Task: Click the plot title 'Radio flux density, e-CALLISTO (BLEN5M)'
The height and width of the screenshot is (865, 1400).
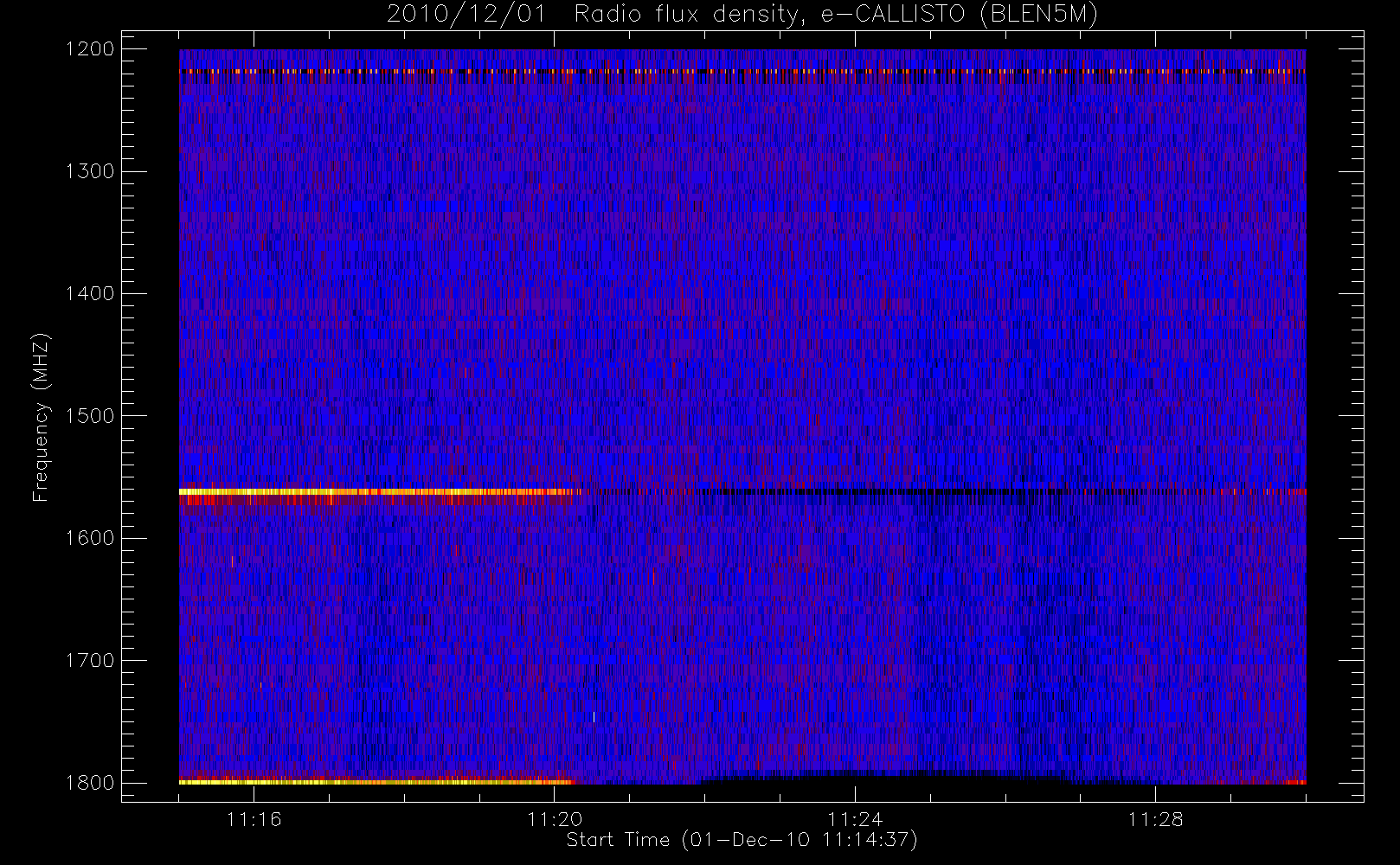Action: [836, 15]
